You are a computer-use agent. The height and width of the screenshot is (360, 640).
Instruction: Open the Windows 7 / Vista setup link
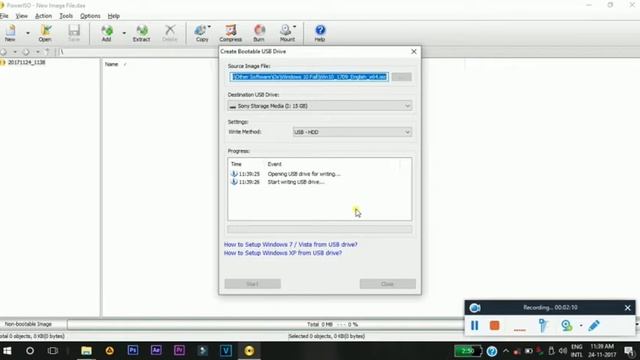click(291, 244)
